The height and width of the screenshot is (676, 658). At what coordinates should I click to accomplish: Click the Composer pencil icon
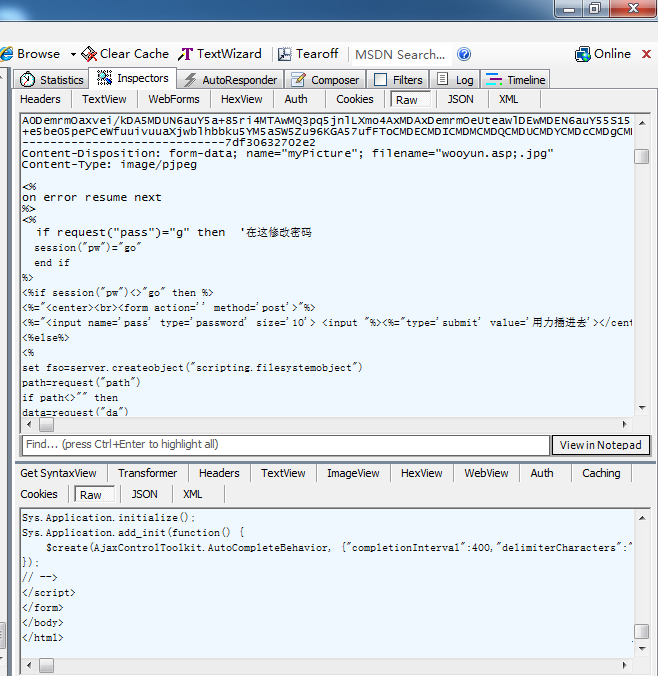298,79
